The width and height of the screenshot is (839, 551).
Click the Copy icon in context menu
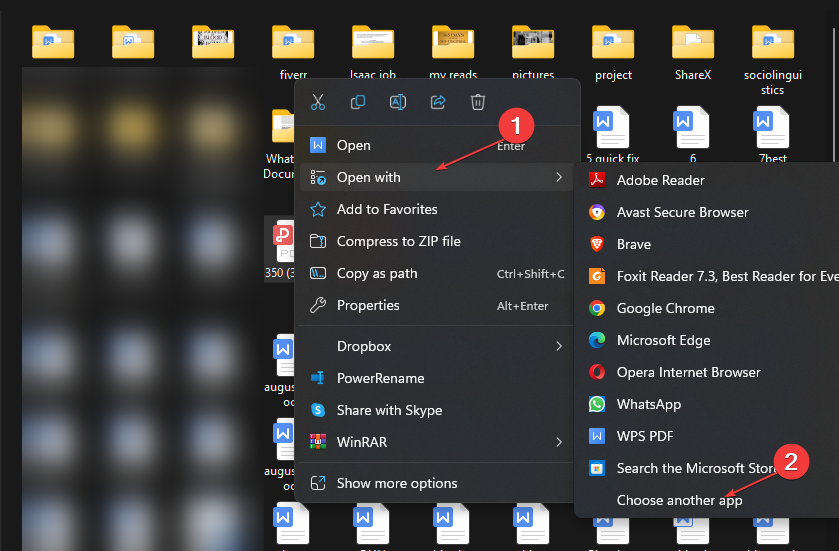(x=358, y=102)
